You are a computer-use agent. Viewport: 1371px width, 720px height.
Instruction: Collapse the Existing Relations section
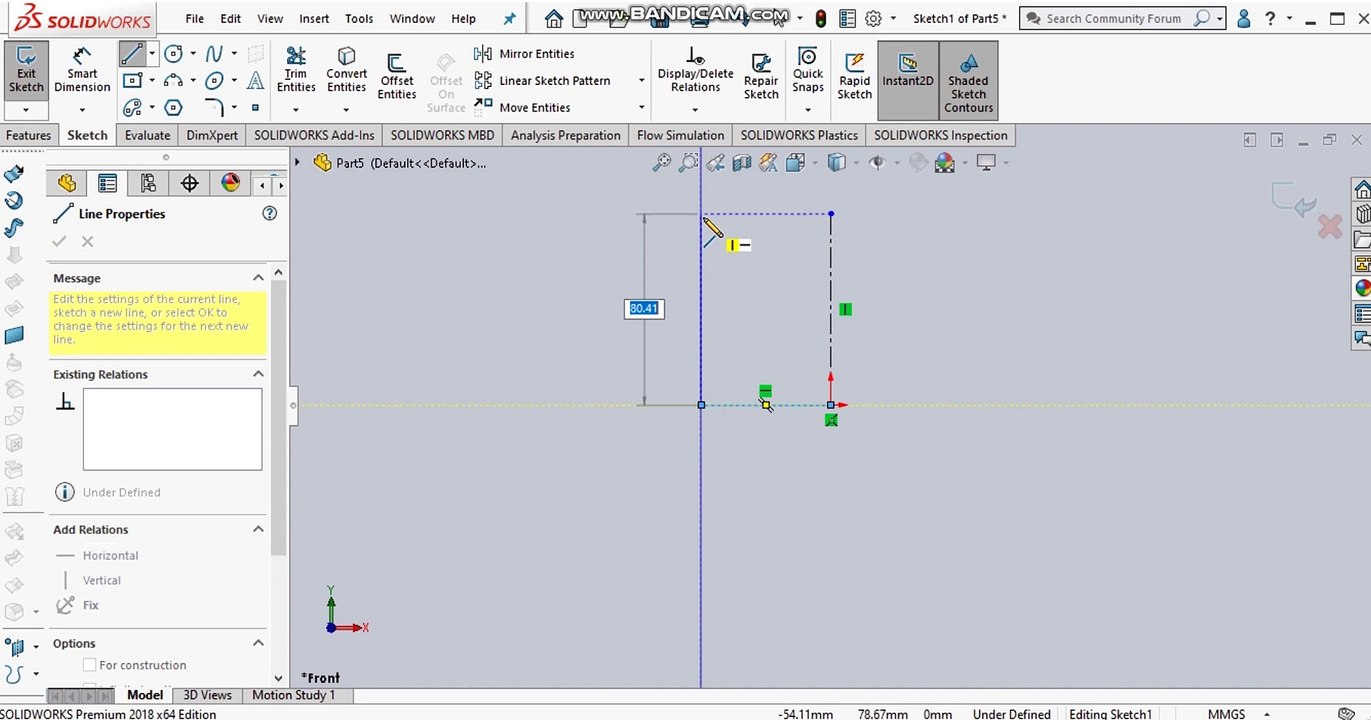(x=258, y=374)
